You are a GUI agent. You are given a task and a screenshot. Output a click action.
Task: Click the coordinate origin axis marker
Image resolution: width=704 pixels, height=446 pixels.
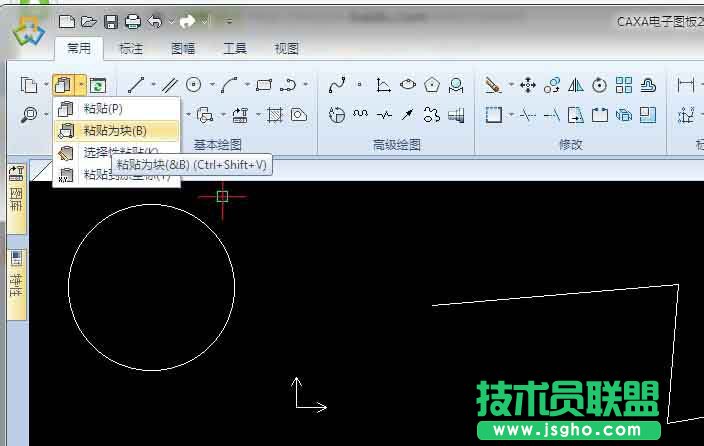[x=310, y=395]
